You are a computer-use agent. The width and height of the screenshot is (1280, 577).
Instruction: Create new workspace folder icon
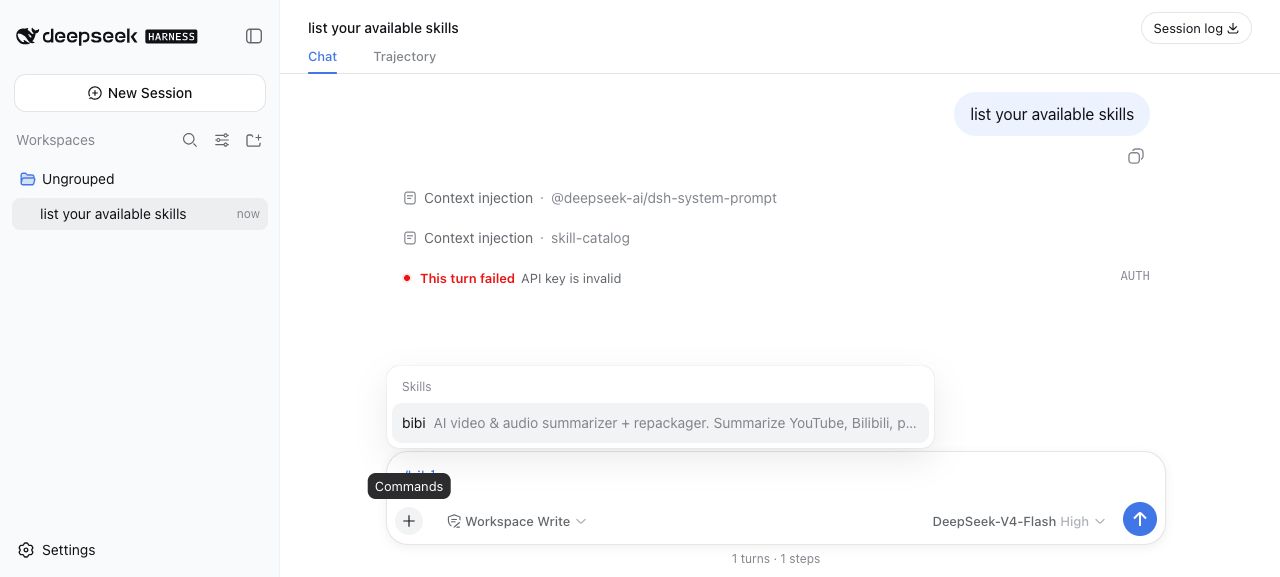[x=254, y=140]
